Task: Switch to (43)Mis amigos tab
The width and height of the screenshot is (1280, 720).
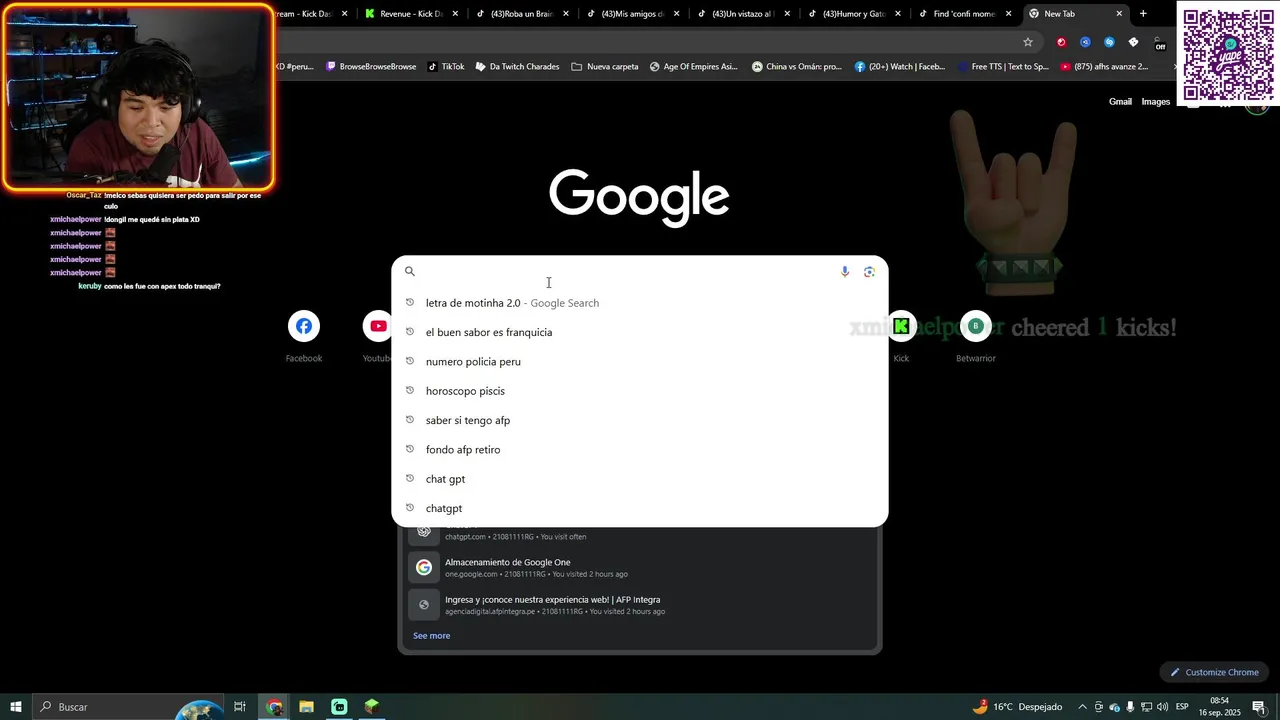Action: [x=632, y=14]
